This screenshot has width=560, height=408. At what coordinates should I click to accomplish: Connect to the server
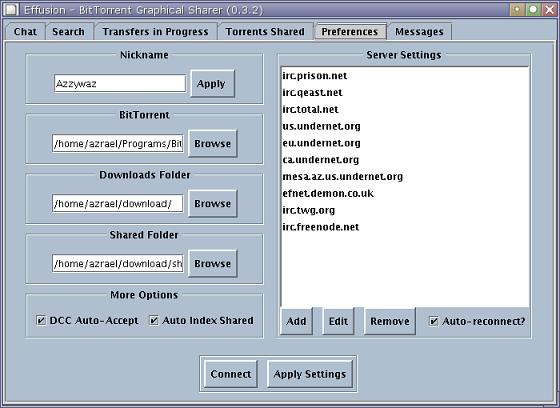tap(231, 374)
